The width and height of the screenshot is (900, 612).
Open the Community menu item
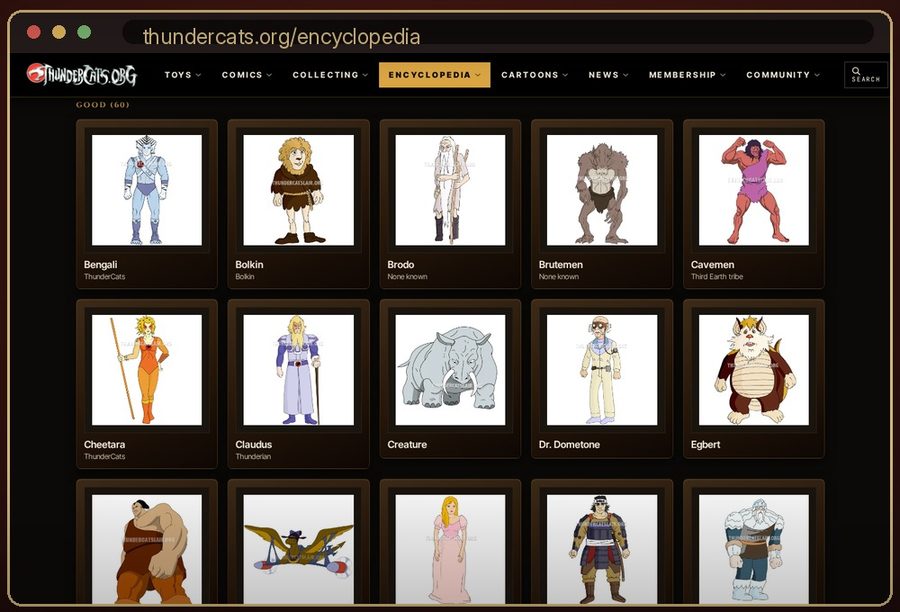pyautogui.click(x=778, y=75)
